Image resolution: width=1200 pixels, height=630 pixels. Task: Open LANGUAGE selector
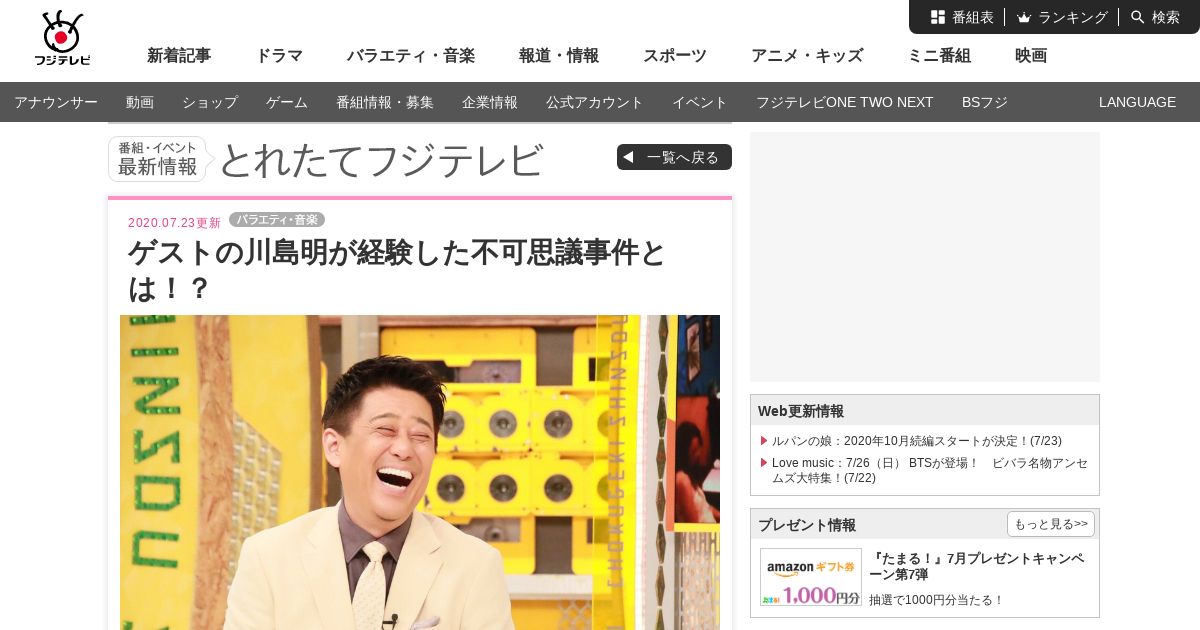pos(1137,102)
